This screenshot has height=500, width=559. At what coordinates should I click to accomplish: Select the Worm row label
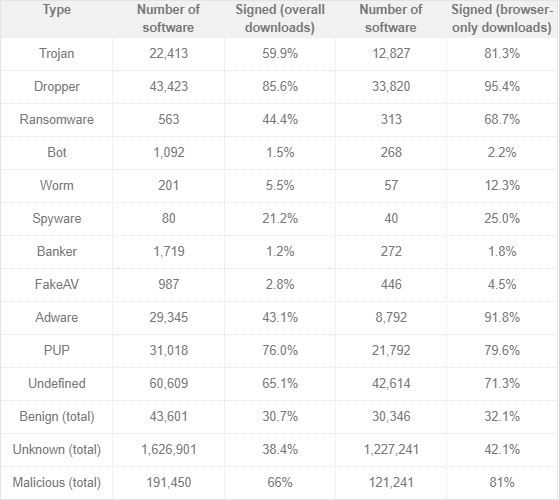pos(57,185)
